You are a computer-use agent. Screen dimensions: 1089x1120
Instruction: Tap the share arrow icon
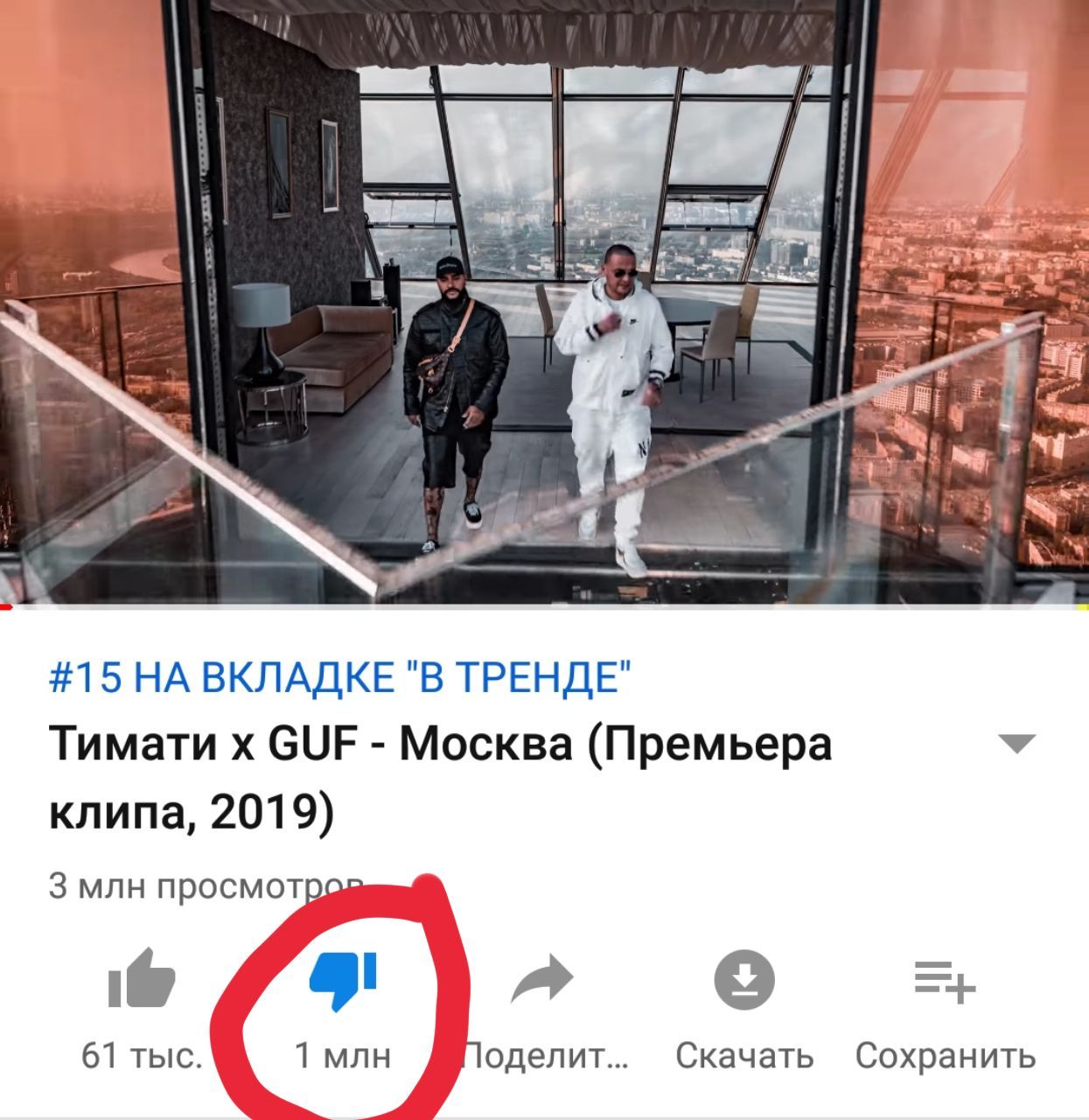point(542,978)
